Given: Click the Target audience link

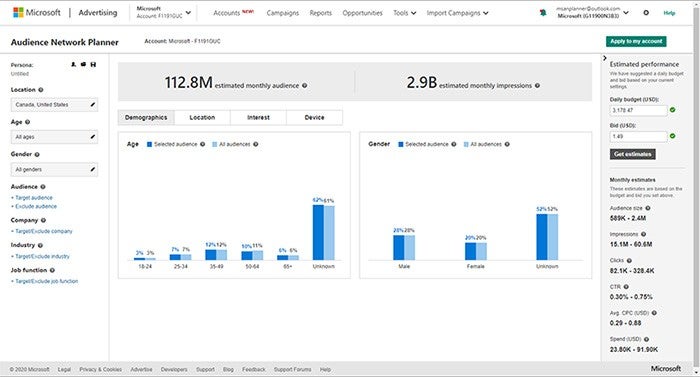Looking at the screenshot, I should tap(33, 197).
